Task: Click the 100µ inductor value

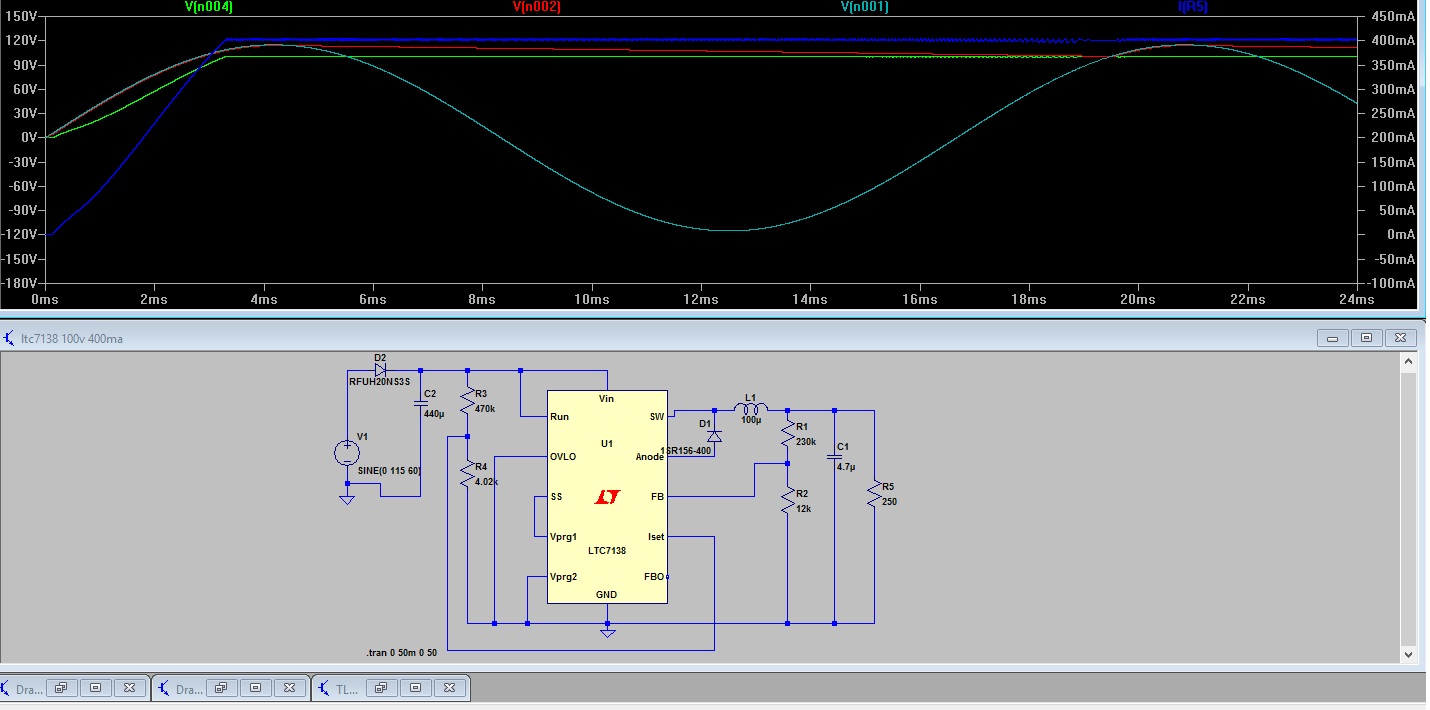Action: click(x=751, y=419)
